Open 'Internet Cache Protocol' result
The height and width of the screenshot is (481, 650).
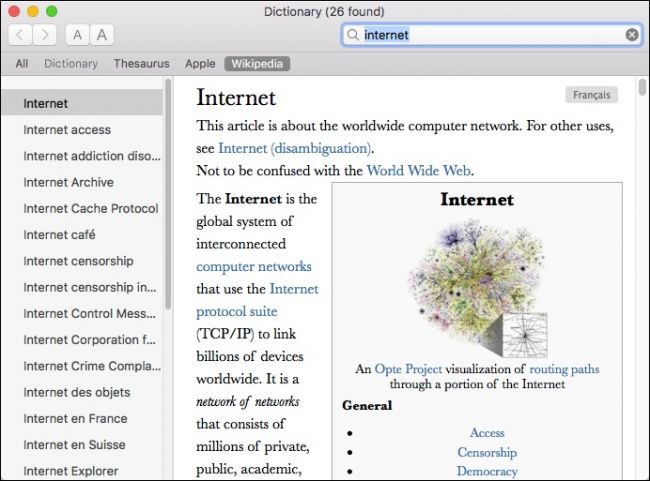click(82, 208)
